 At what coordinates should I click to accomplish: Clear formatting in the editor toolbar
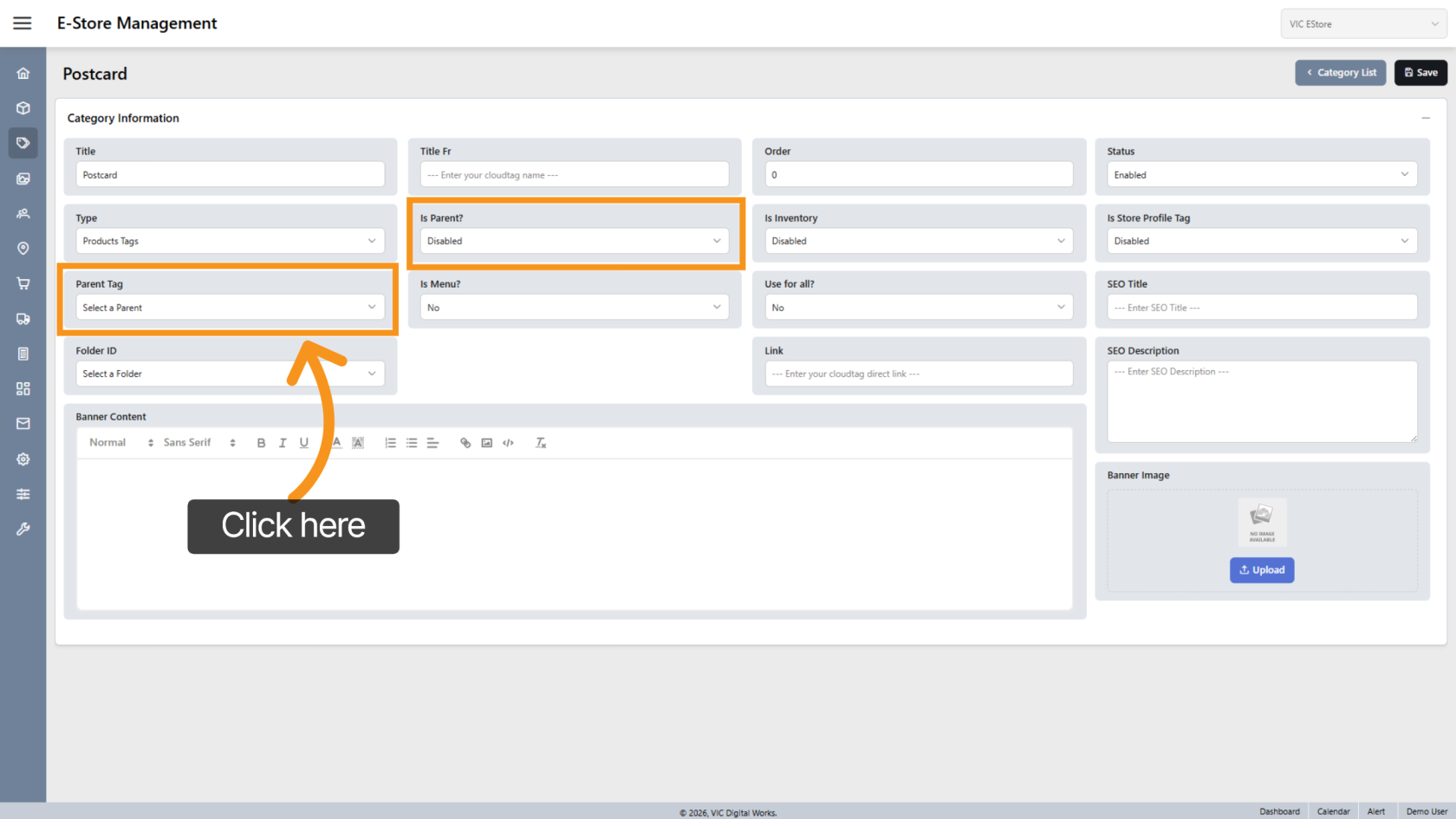(541, 443)
